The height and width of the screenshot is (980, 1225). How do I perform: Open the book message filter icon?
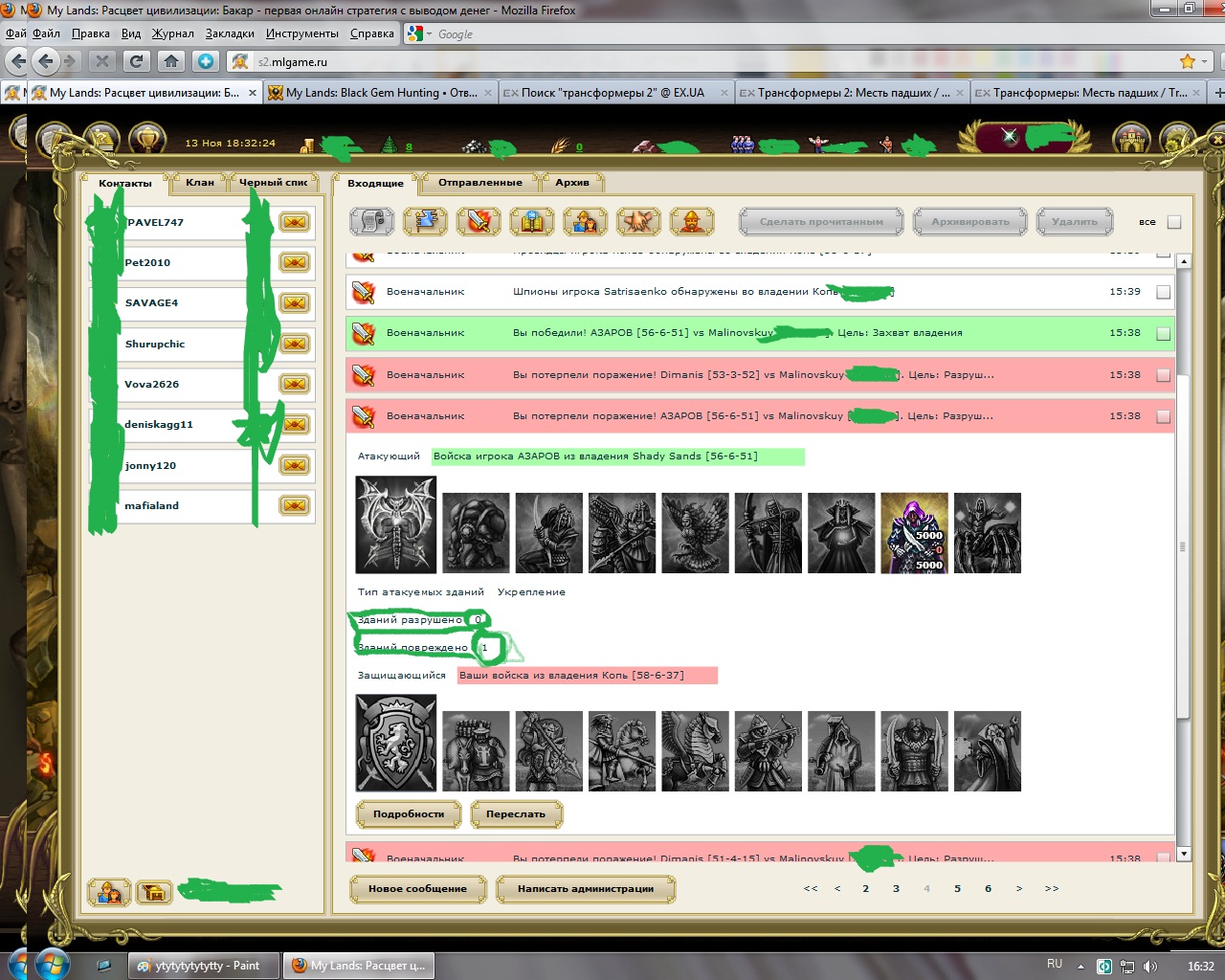532,222
